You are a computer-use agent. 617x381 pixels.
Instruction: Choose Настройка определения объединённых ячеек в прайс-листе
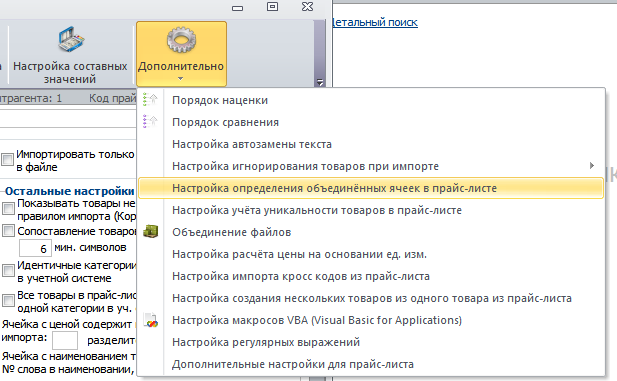click(371, 188)
